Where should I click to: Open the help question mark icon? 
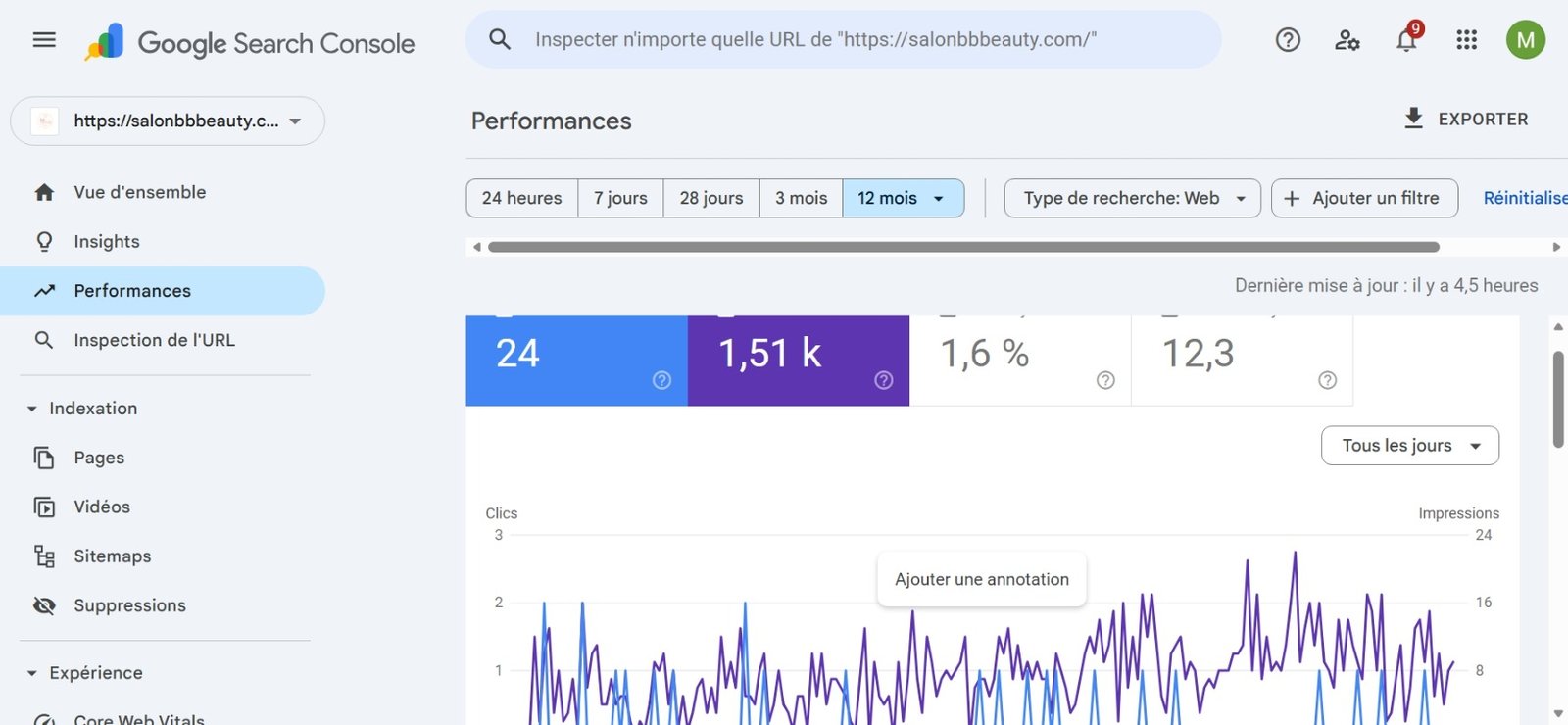(x=1288, y=40)
